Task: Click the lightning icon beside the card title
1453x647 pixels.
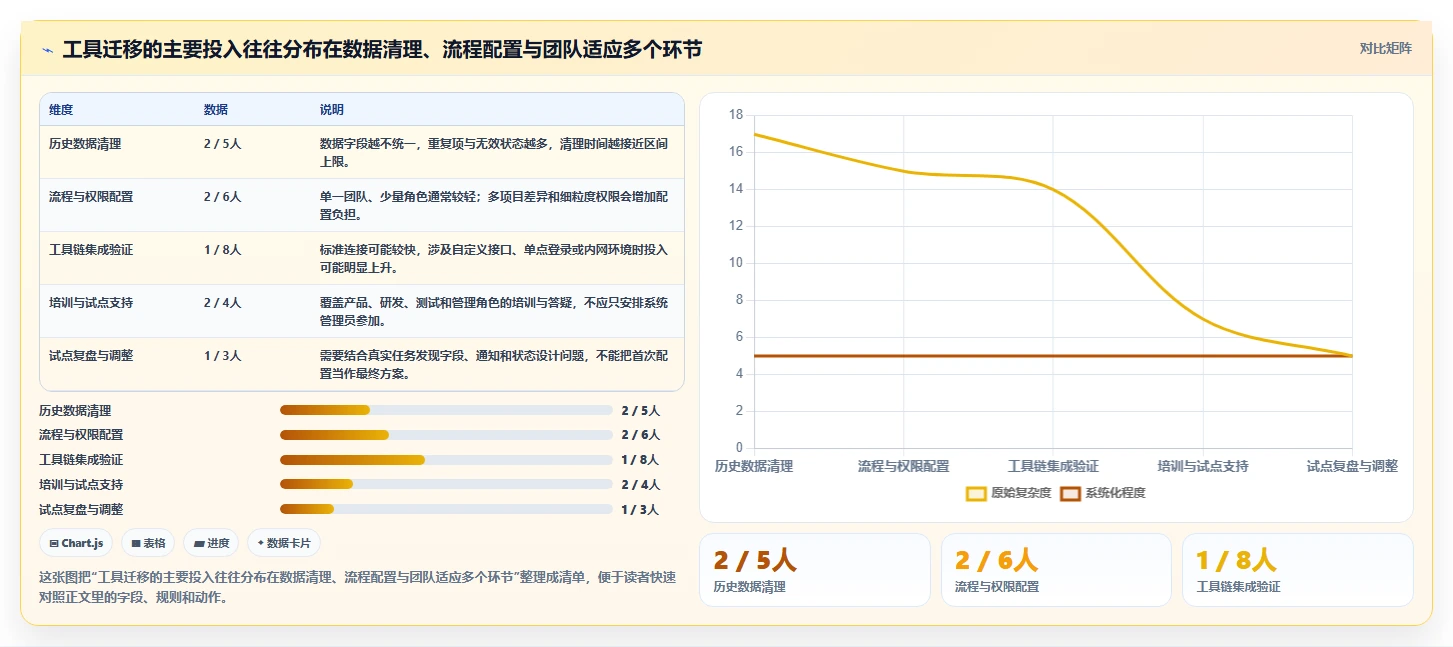Action: click(x=48, y=50)
